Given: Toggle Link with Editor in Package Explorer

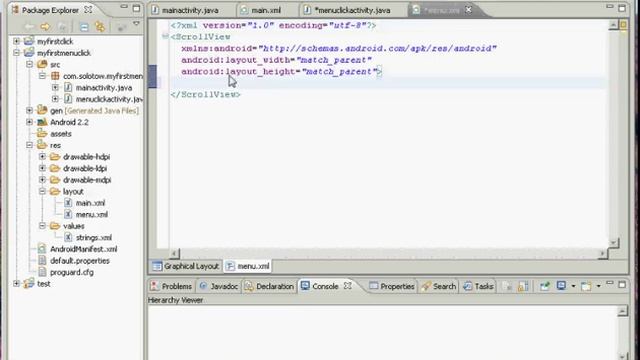Looking at the screenshot, I should [x=100, y=27].
